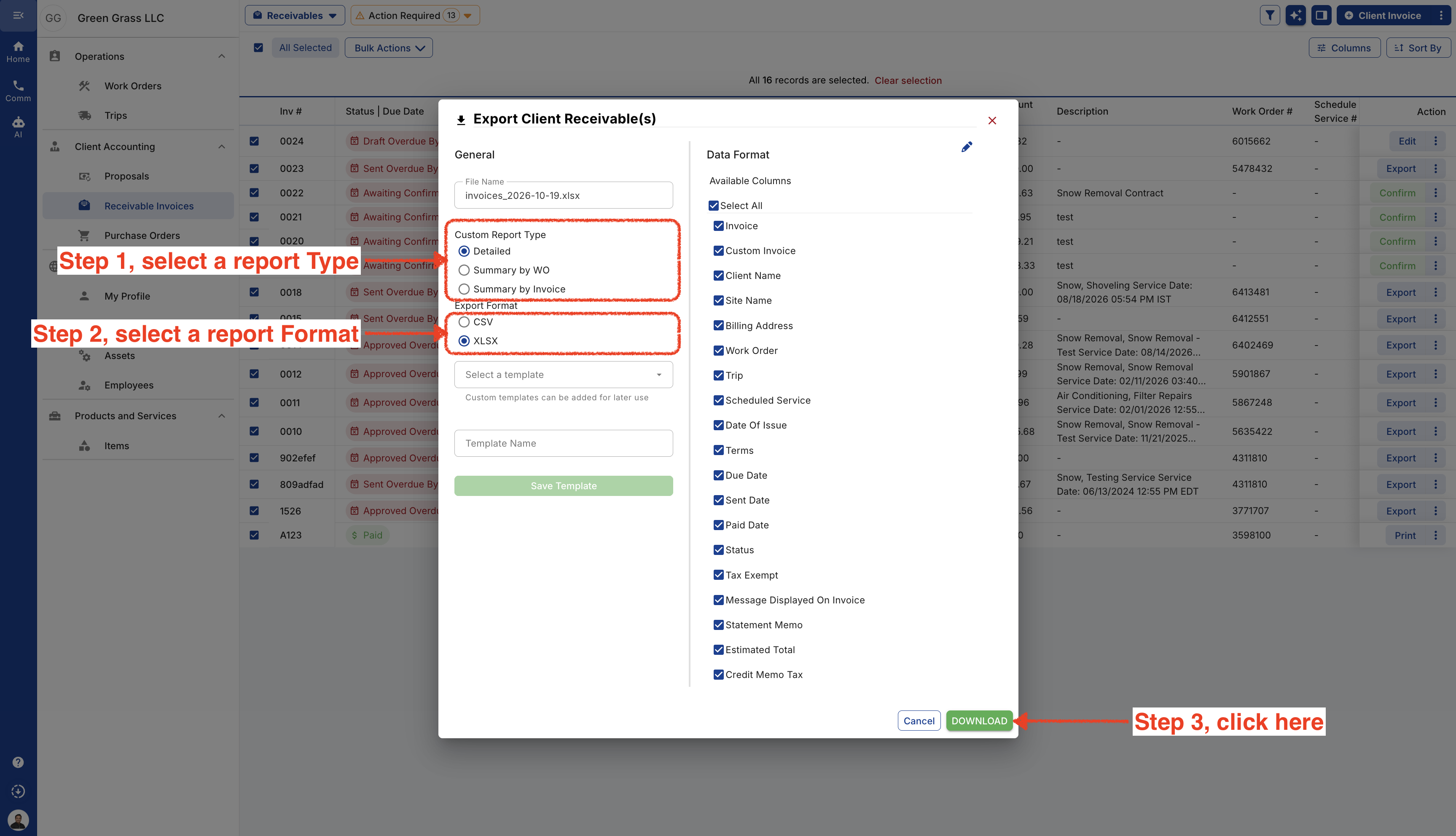Toggle the side panel layout icon
Viewport: 1456px width, 836px height.
(x=1321, y=16)
